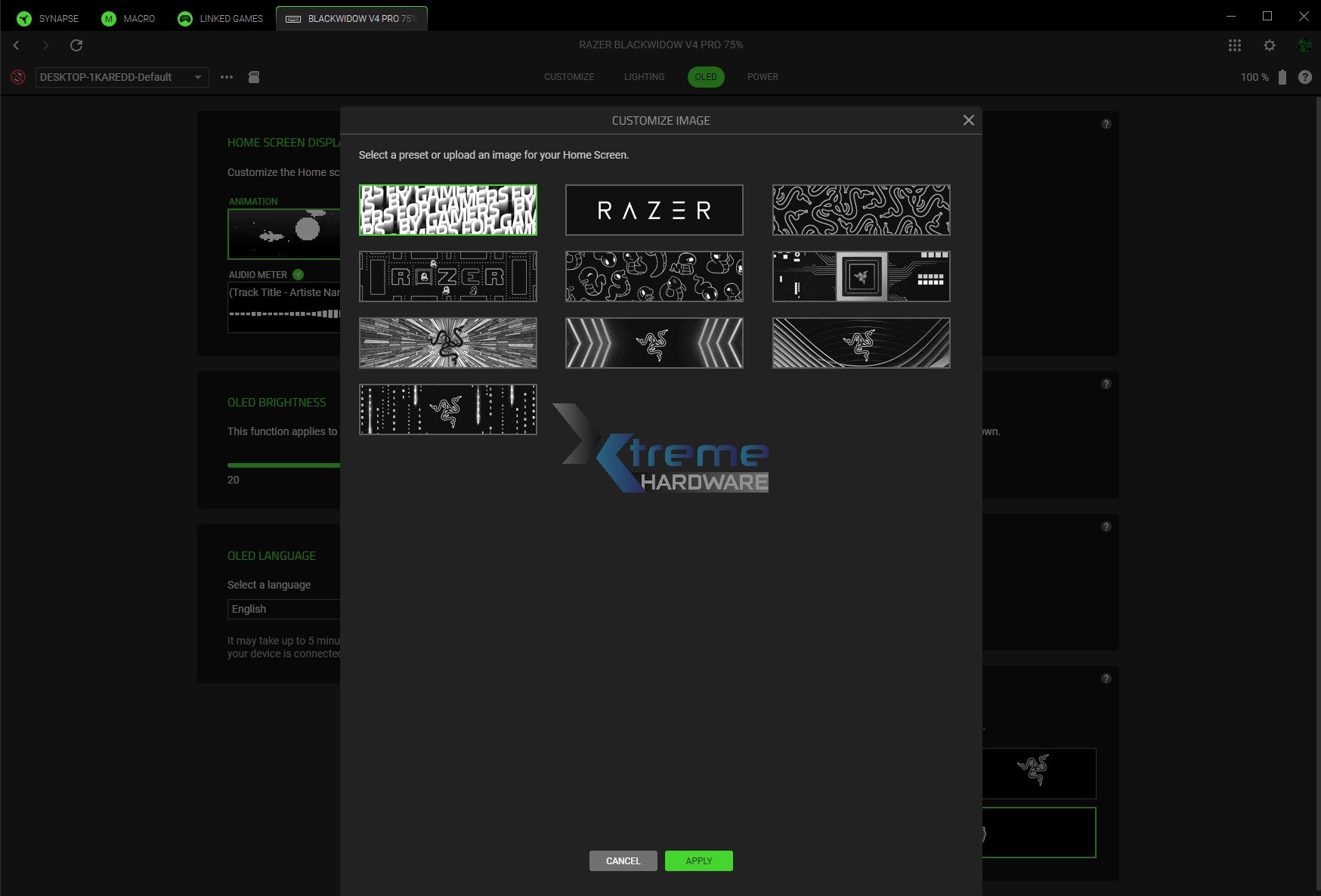
Task: Select the RAZER wordmark preset thumbnail
Action: coord(654,210)
